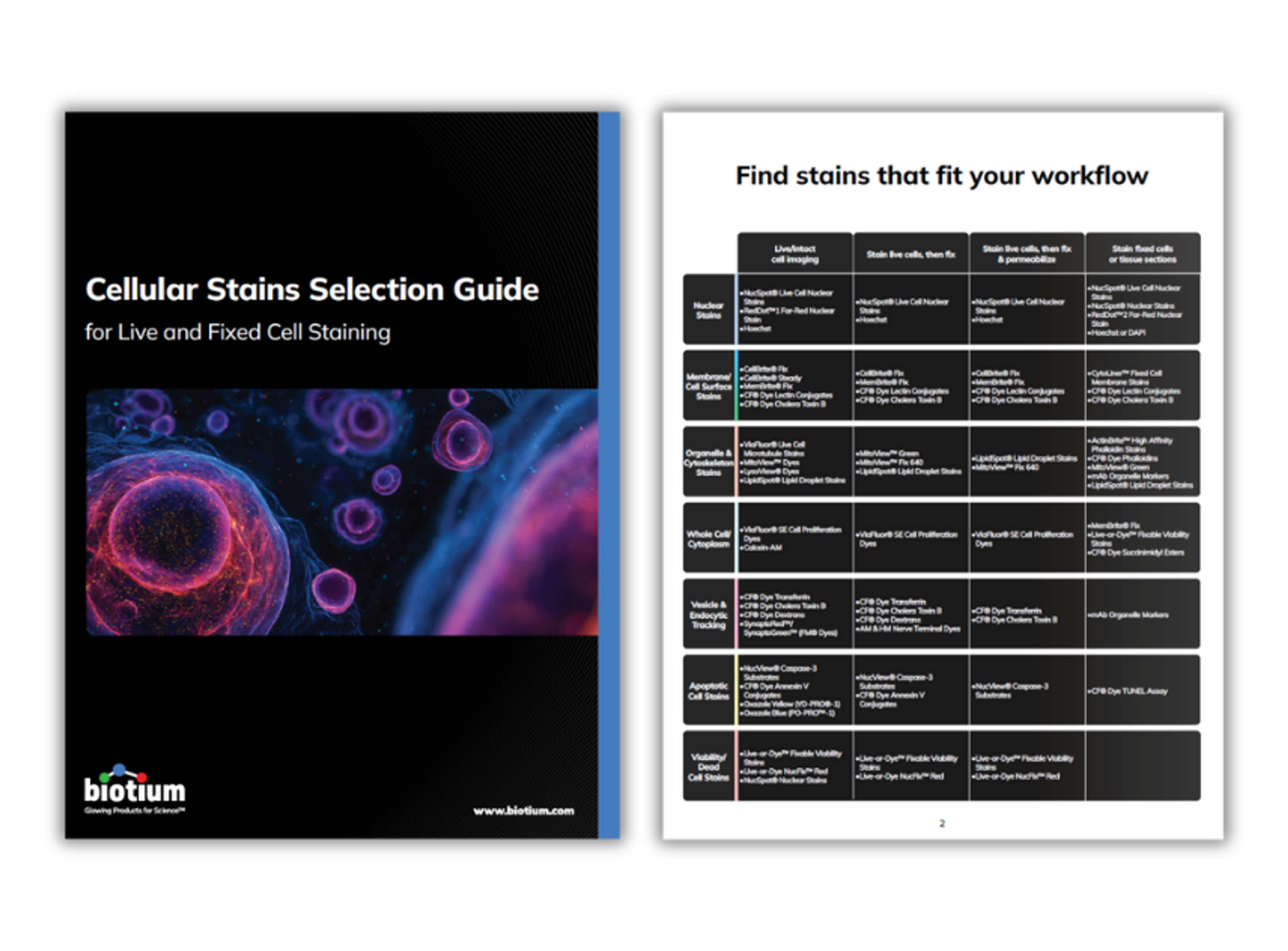
Task: Click the cell microscopy cover image
Action: coord(341,512)
